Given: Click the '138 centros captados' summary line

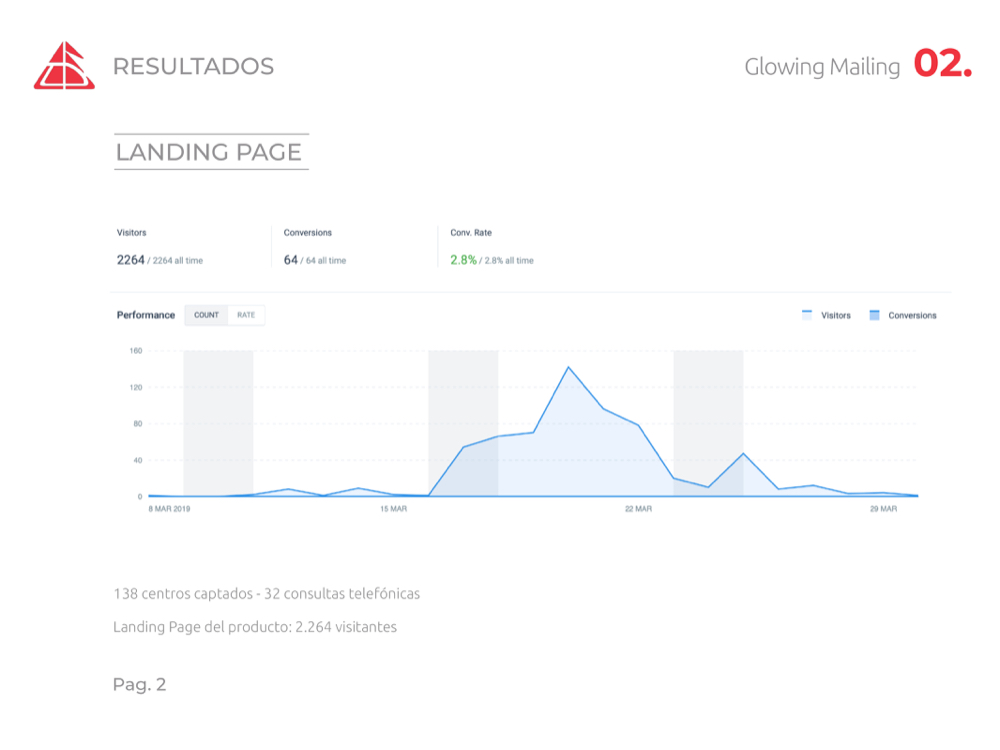Looking at the screenshot, I should click(x=267, y=594).
